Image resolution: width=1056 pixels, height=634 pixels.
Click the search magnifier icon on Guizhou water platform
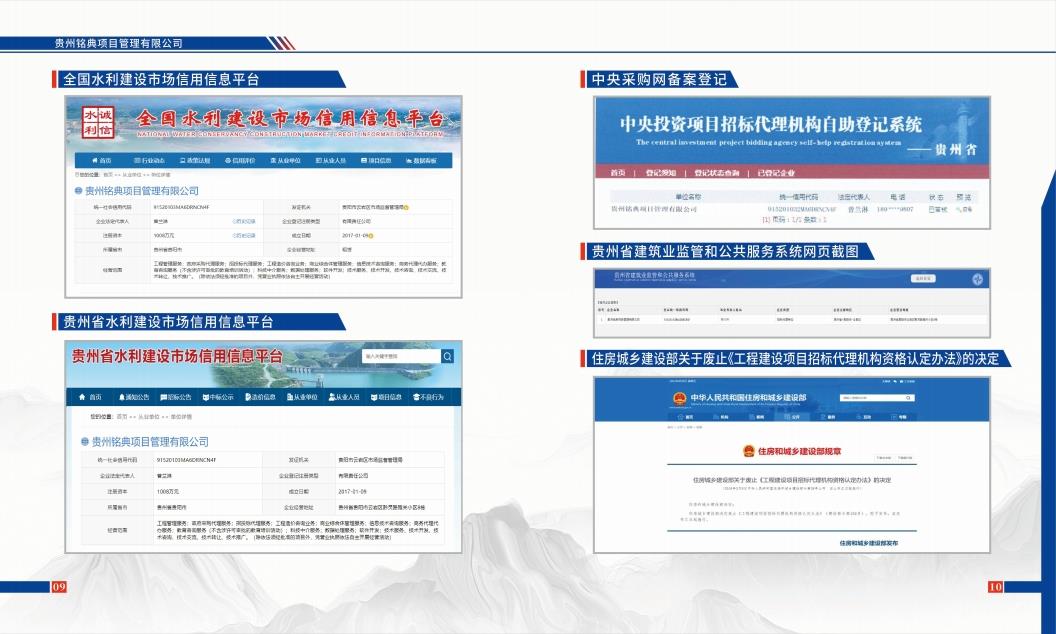[448, 356]
